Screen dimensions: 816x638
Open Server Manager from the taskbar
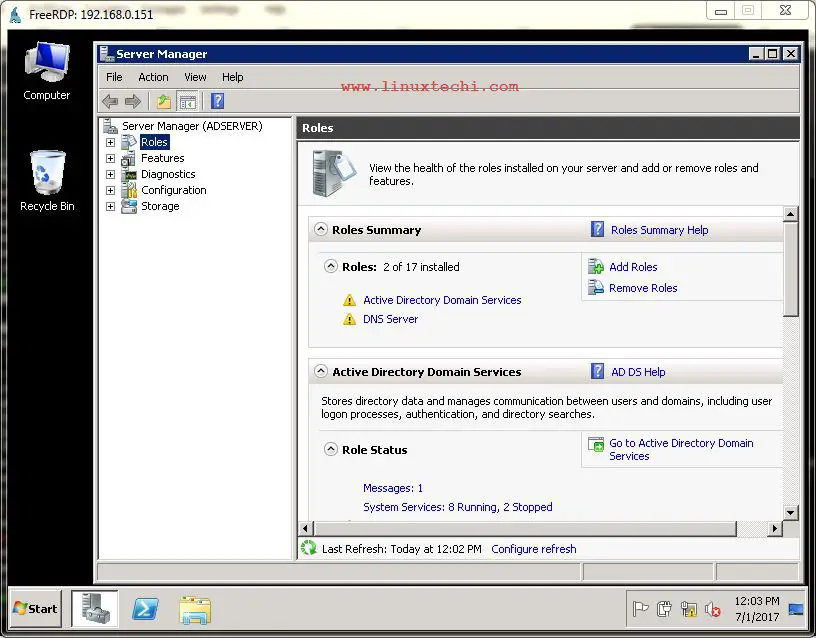tap(95, 608)
